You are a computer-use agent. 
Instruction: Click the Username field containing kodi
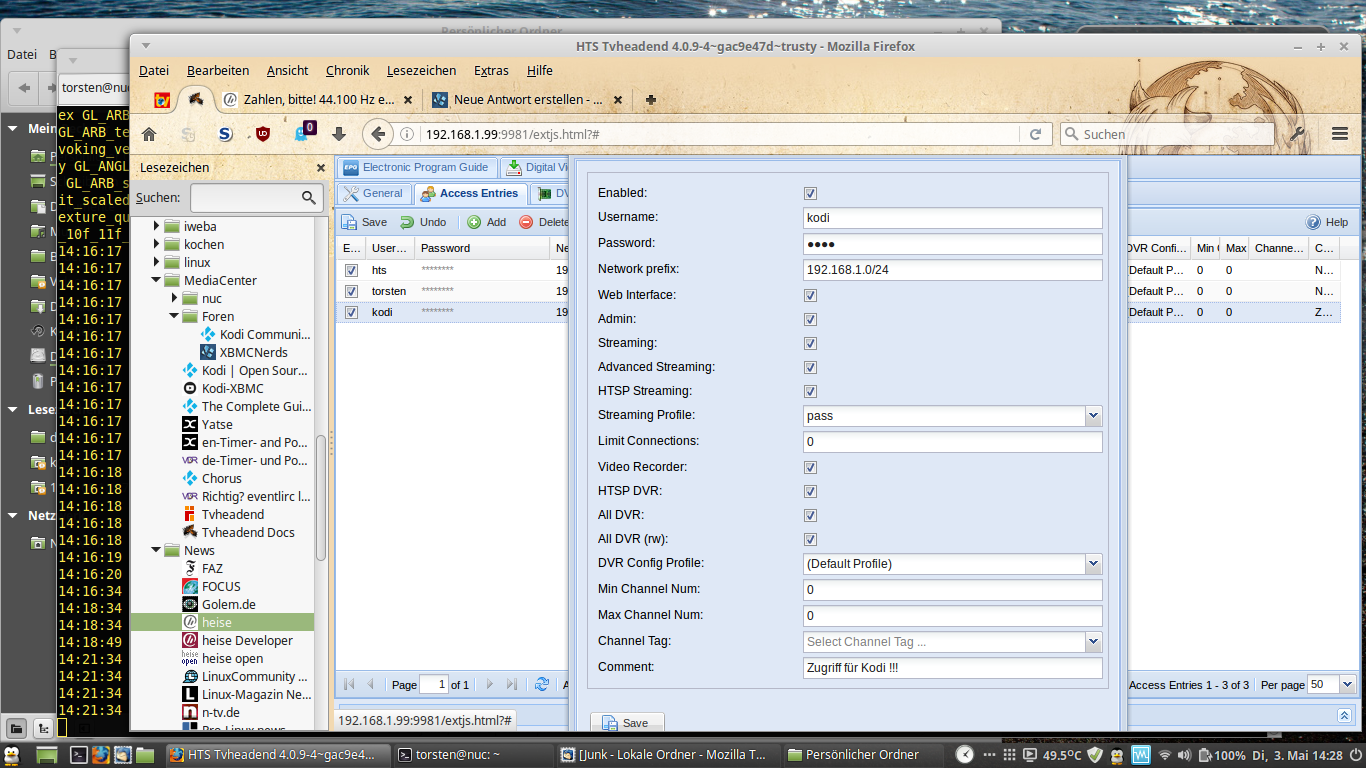[x=953, y=218]
